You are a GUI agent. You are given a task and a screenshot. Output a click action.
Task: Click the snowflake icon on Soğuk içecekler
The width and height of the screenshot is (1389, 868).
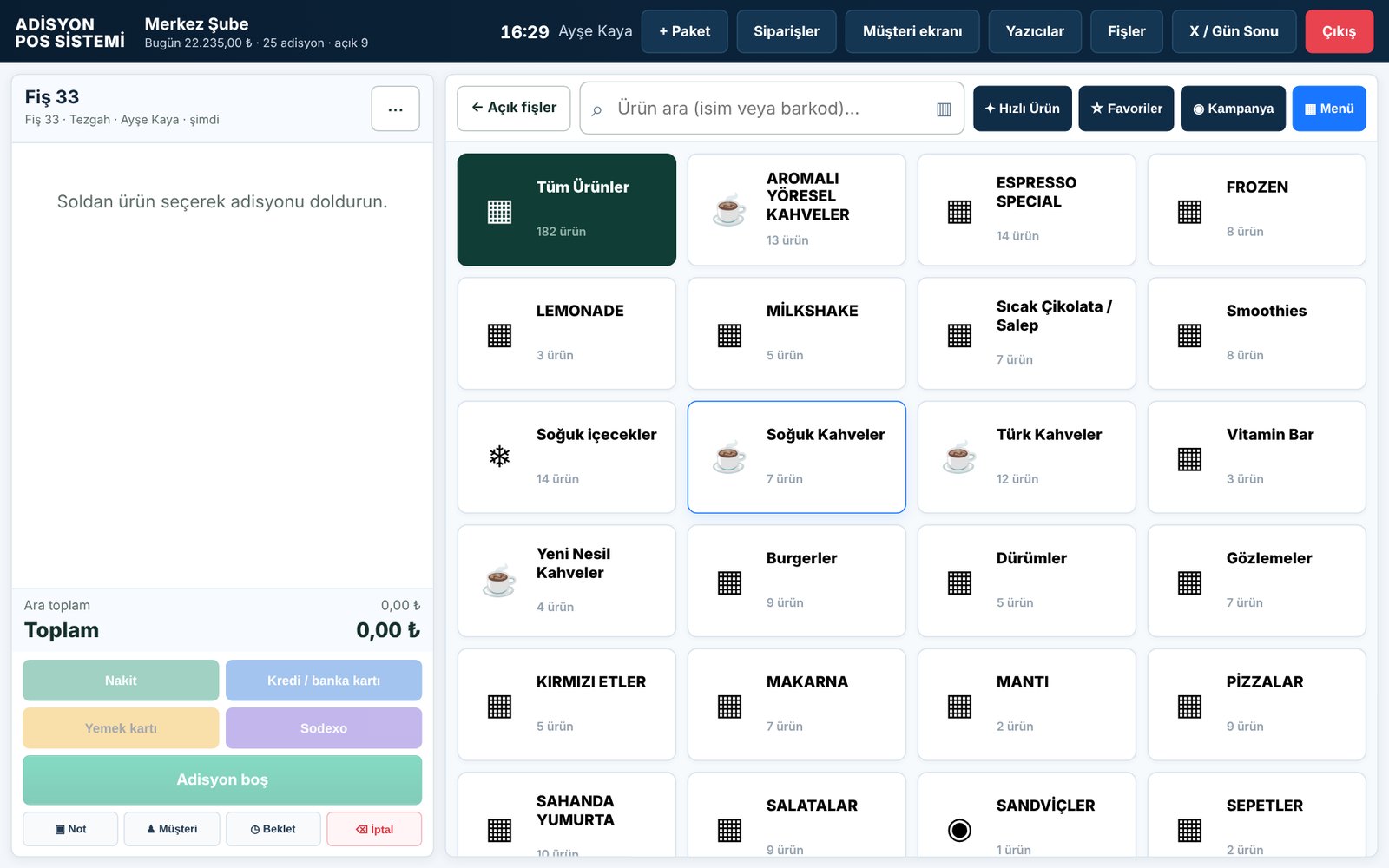(499, 457)
